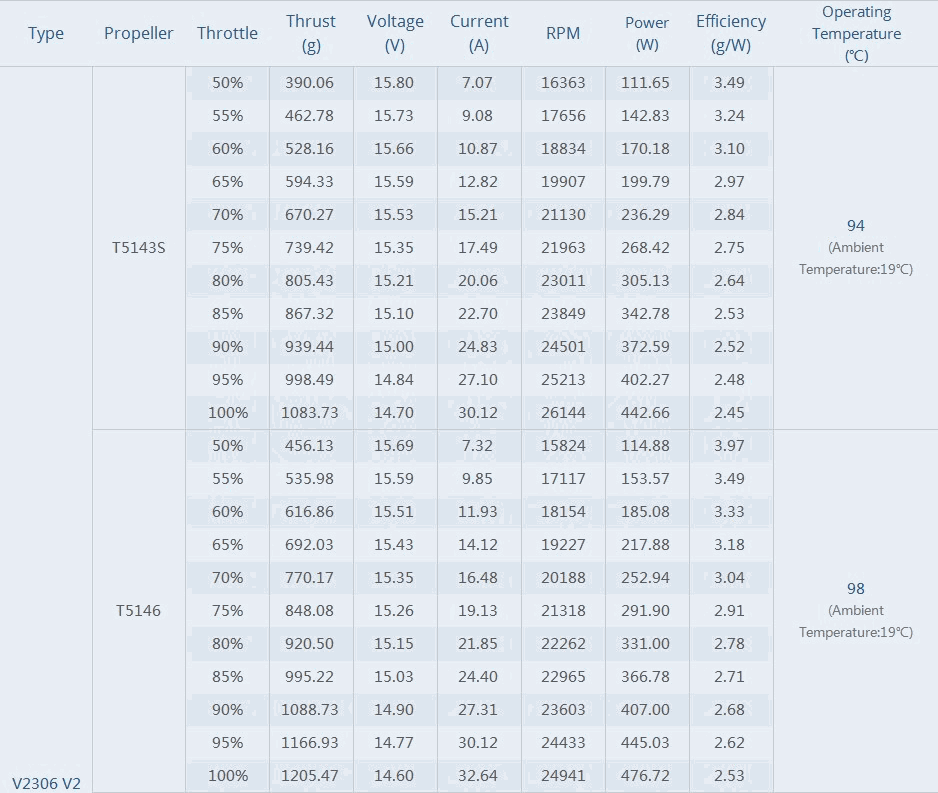The image size is (938, 793).
Task: Click the Thrust (g) column header
Action: tap(310, 33)
